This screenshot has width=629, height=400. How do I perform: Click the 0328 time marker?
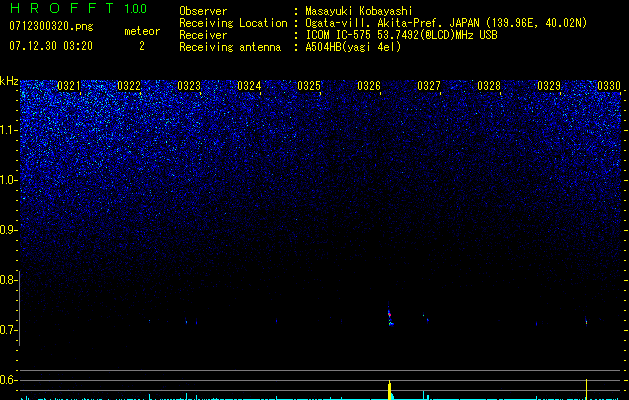[489, 86]
